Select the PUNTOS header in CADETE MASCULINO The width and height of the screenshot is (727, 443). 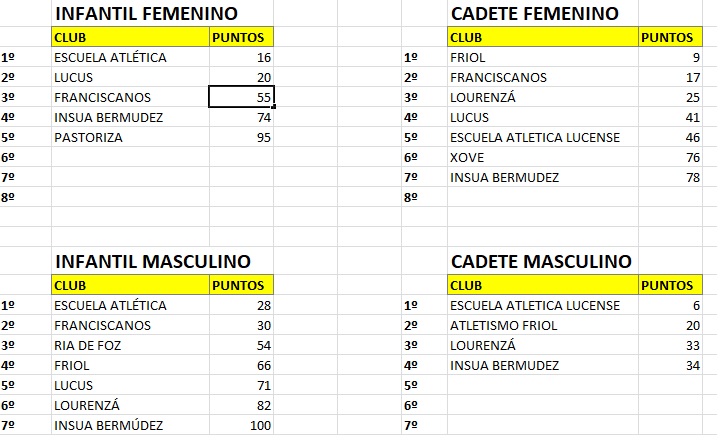(x=670, y=285)
